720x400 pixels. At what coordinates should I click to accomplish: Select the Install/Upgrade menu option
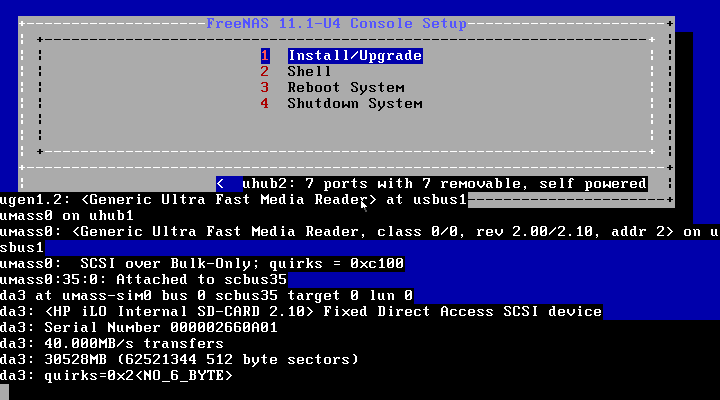[x=355, y=56]
